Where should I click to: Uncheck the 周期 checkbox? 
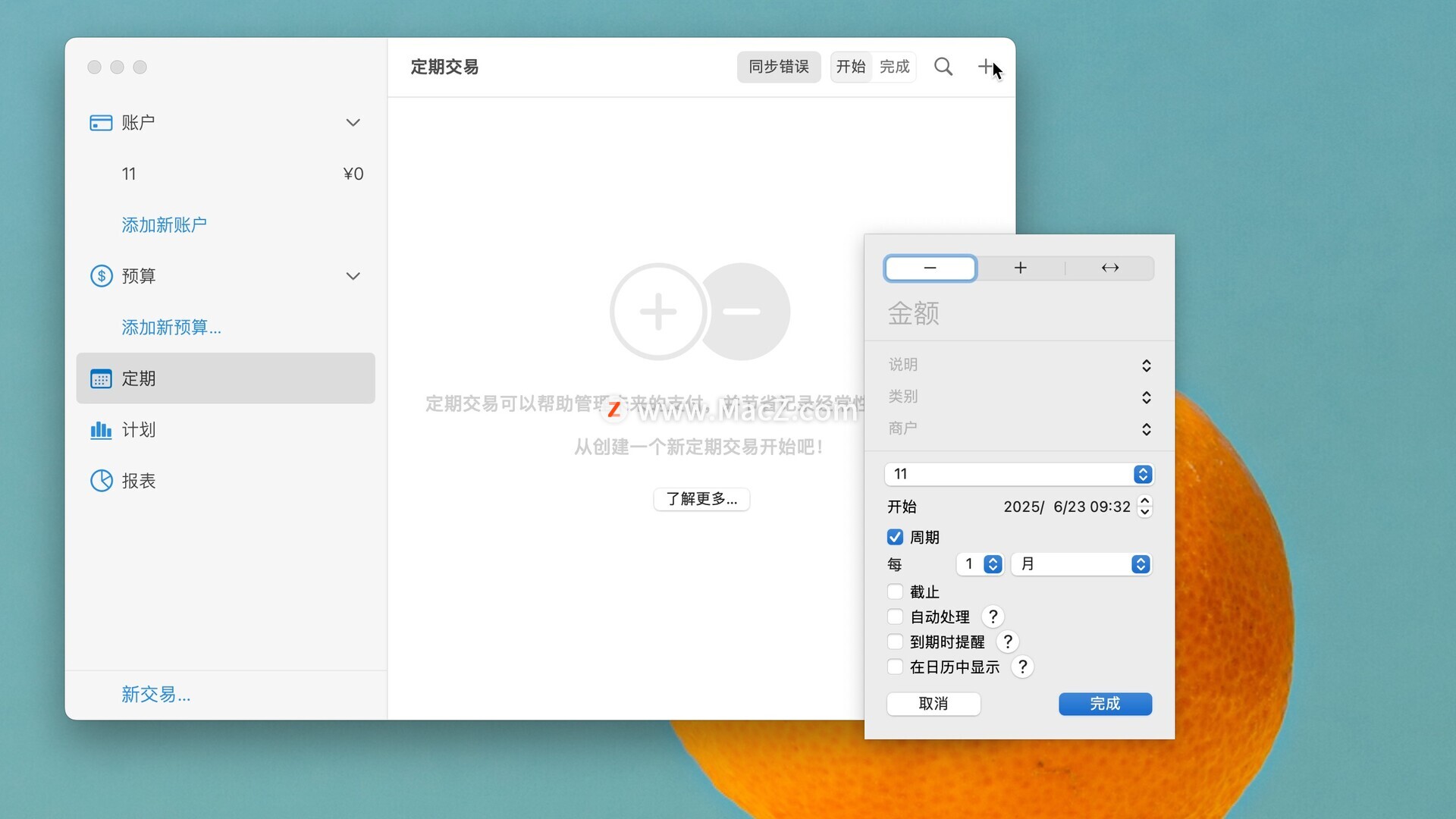(895, 538)
